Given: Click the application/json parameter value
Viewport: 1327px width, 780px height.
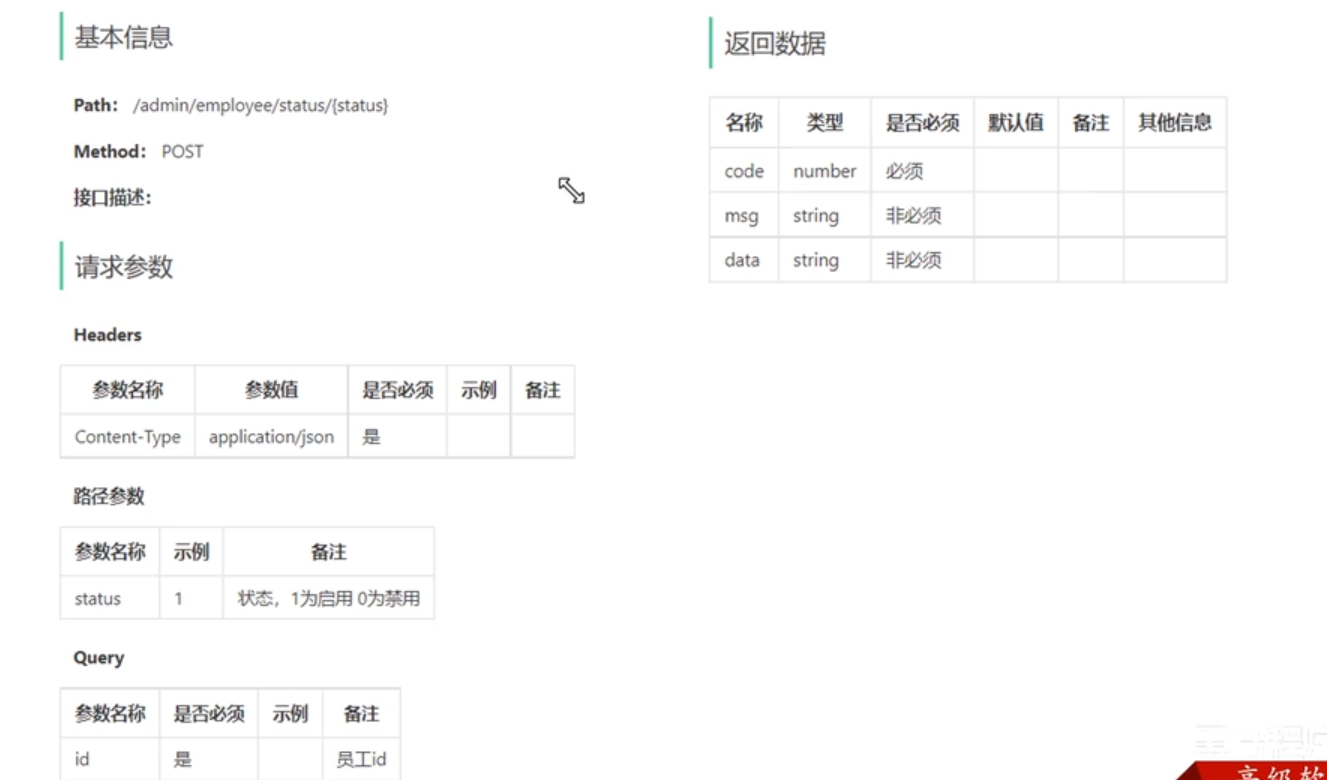Looking at the screenshot, I should click(271, 437).
